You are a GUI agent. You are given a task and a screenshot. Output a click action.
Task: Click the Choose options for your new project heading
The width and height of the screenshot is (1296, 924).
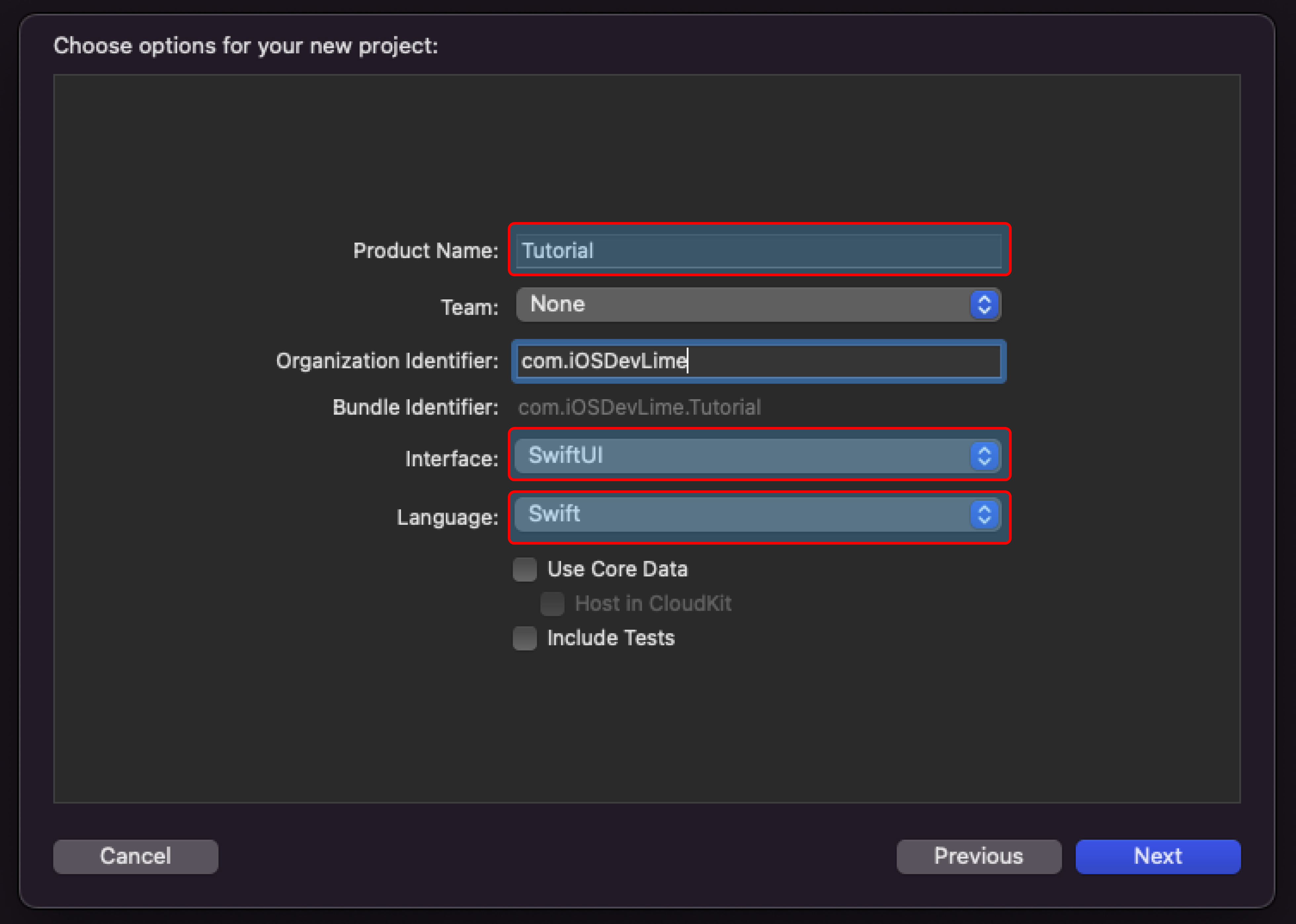(x=246, y=46)
